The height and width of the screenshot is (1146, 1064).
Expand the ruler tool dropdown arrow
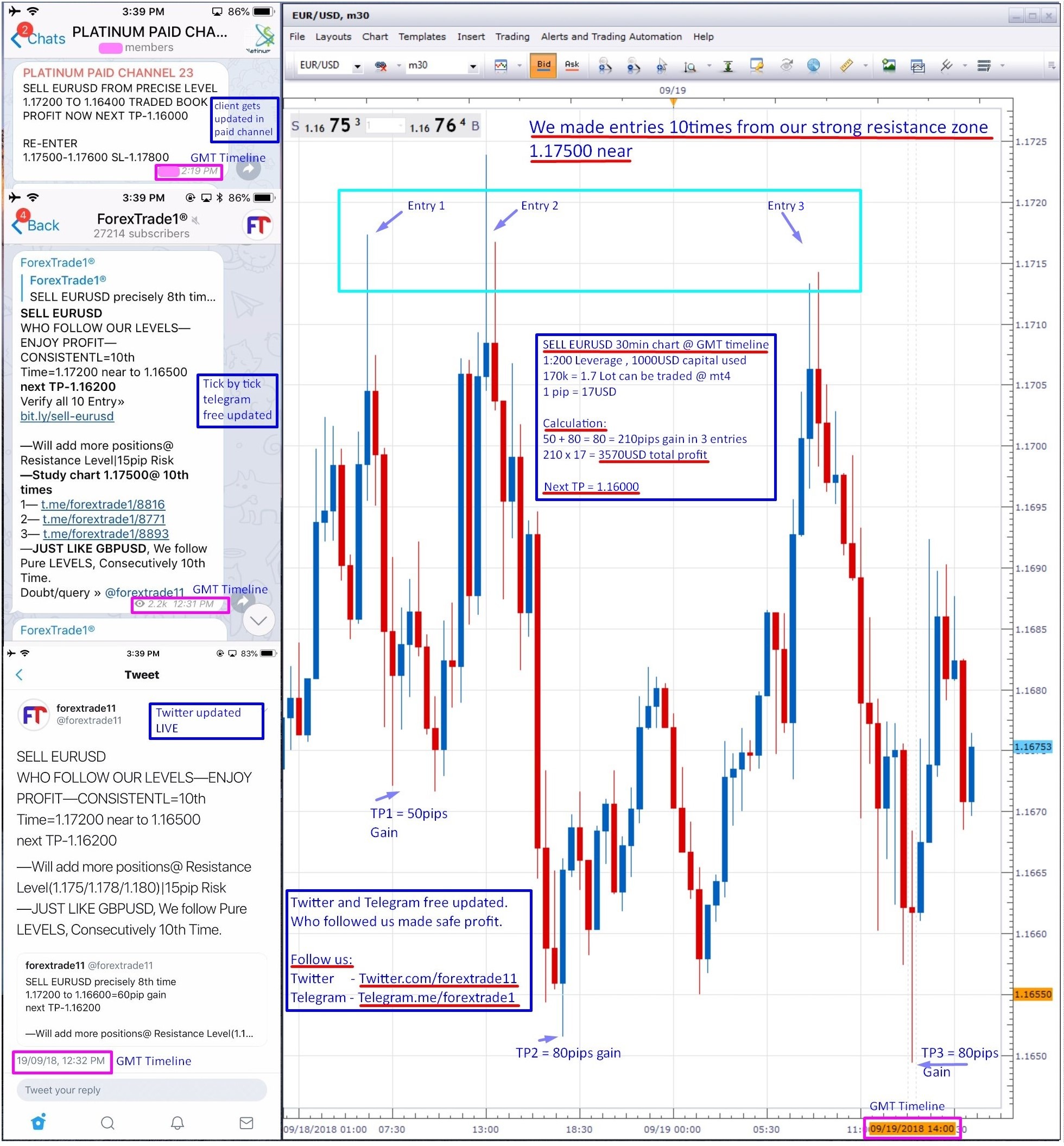pos(865,66)
